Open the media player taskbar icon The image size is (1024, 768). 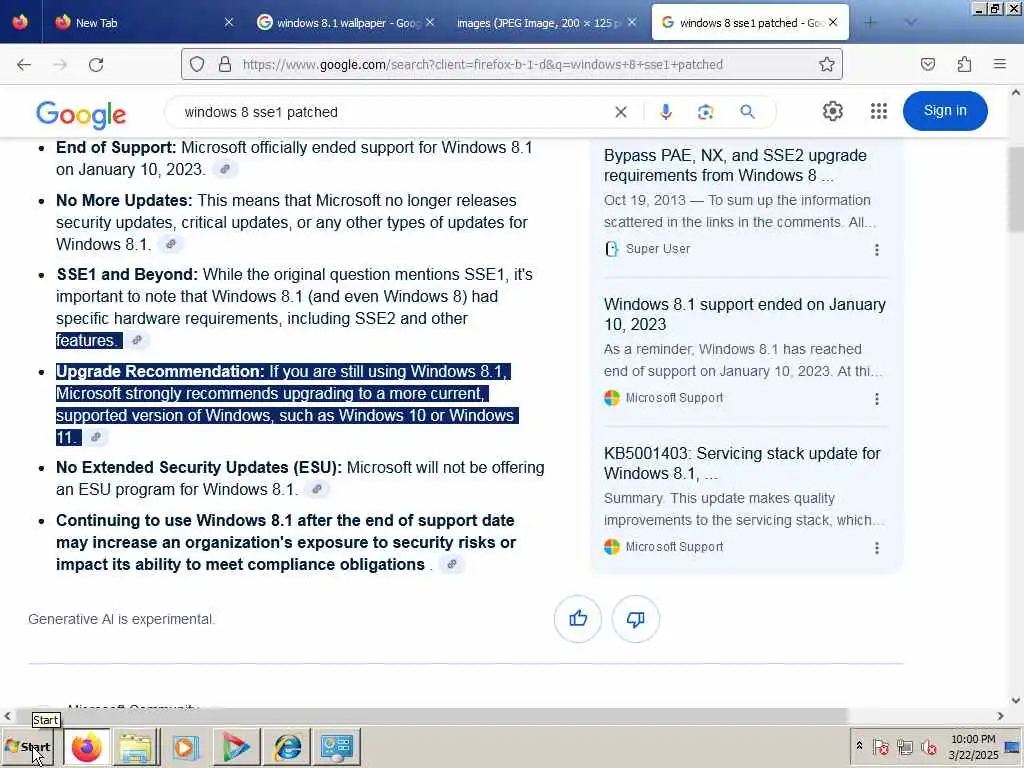pyautogui.click(x=185, y=747)
